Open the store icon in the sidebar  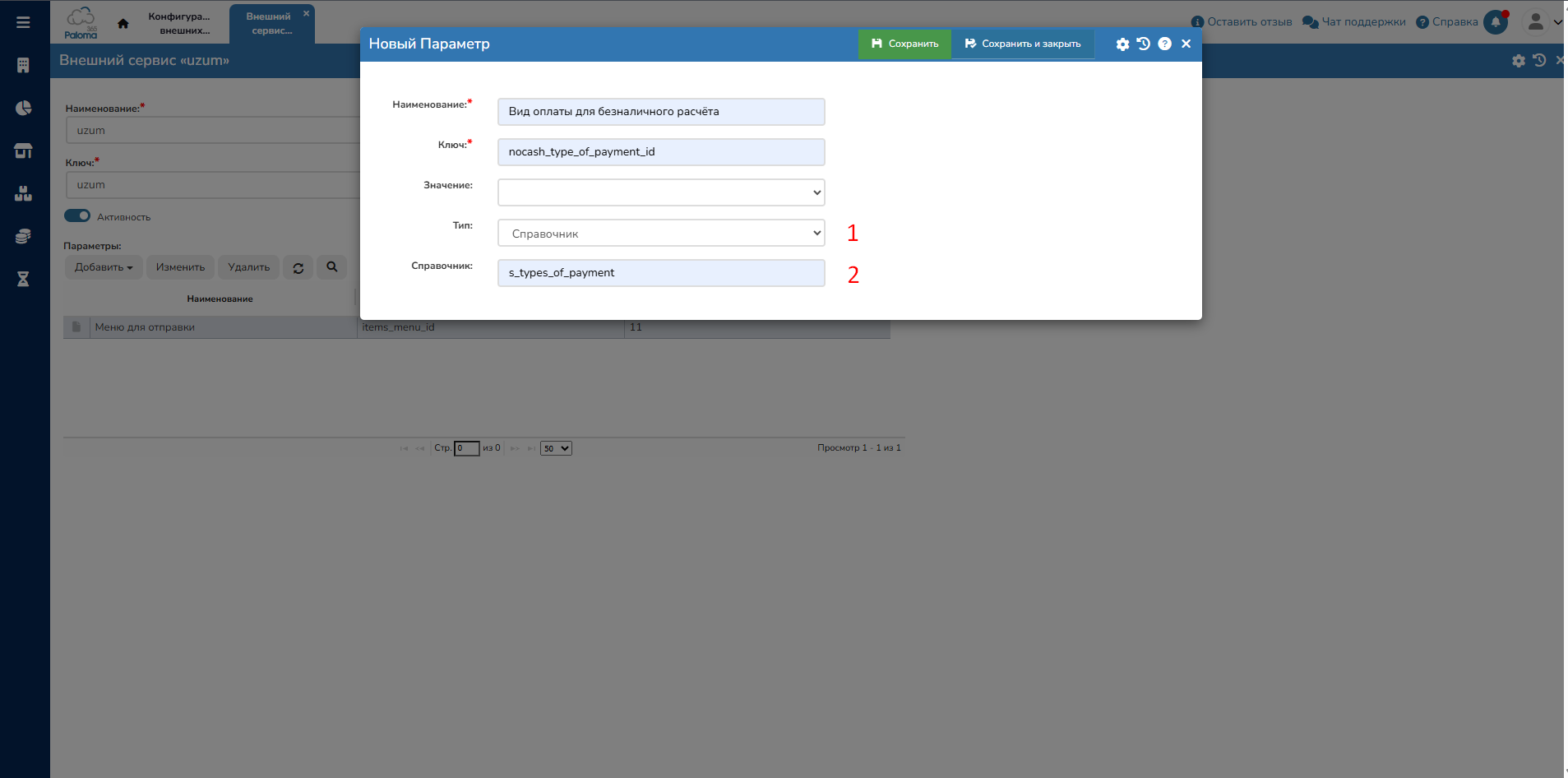(23, 151)
